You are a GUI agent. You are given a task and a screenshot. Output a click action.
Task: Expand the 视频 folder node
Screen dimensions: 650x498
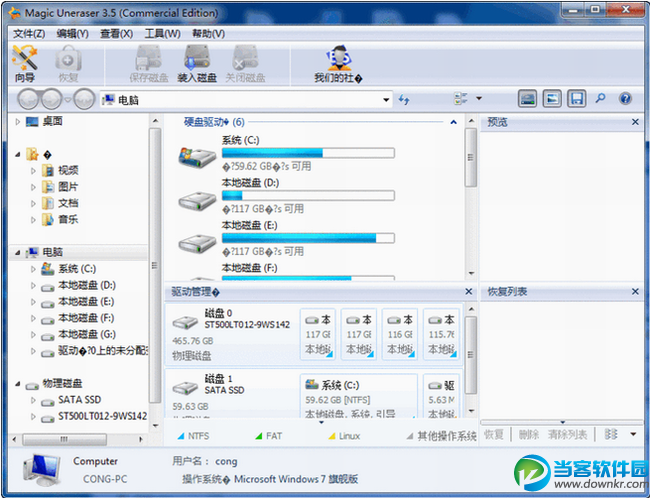(33, 170)
